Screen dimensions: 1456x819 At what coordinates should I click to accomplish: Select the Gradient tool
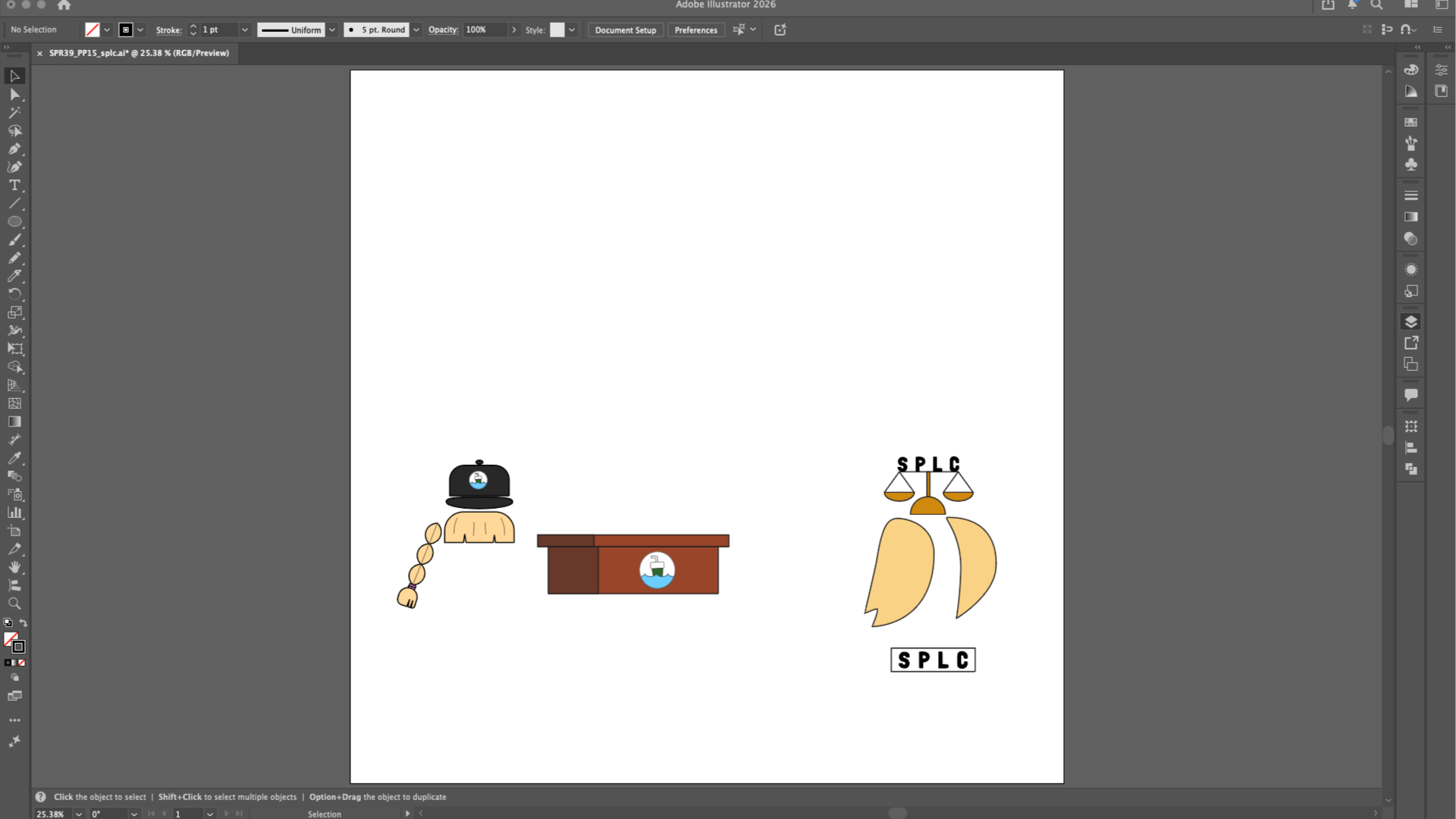[x=14, y=422]
